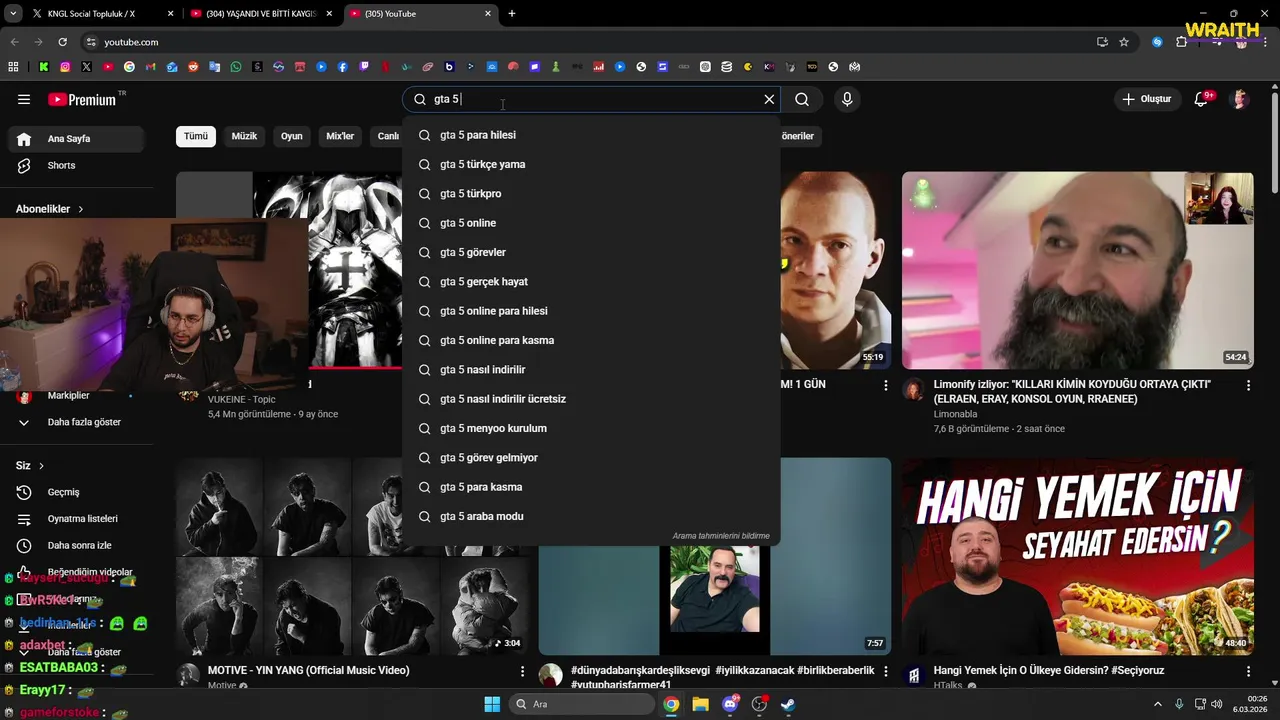Viewport: 1280px width, 720px height.
Task: Open the Instagram bookmark
Action: click(65, 67)
